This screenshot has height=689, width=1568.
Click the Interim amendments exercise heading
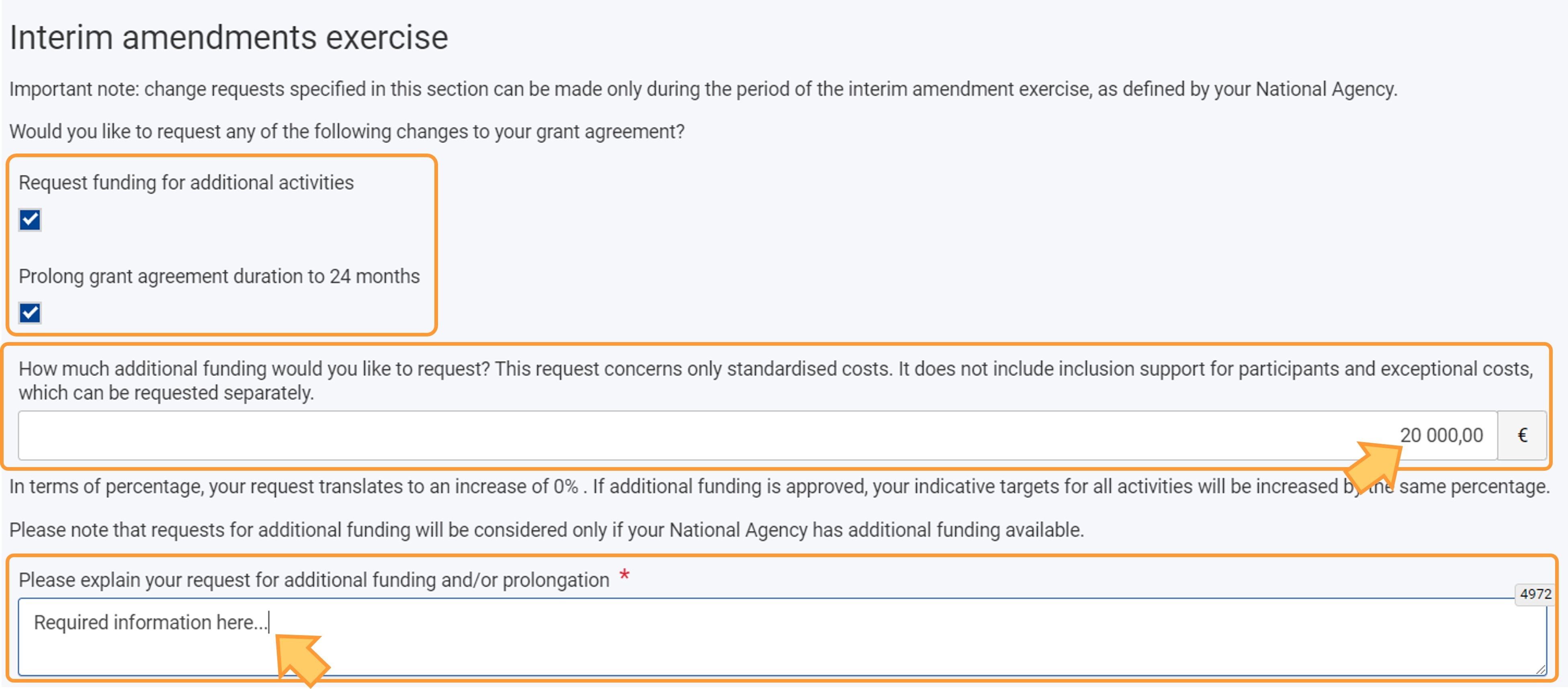tap(229, 38)
